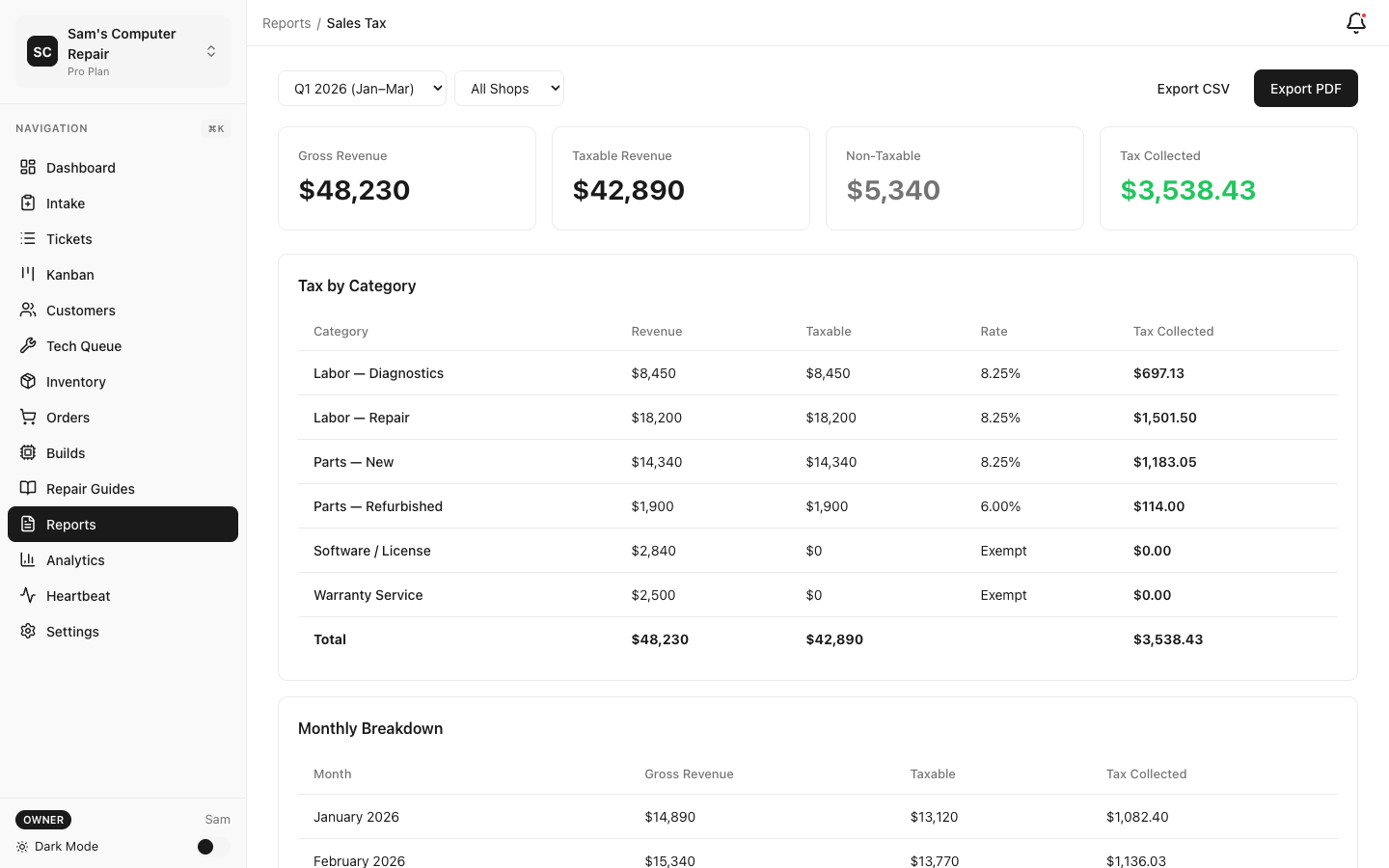Navigate to Repair Guides menu item

pyautogui.click(x=91, y=489)
